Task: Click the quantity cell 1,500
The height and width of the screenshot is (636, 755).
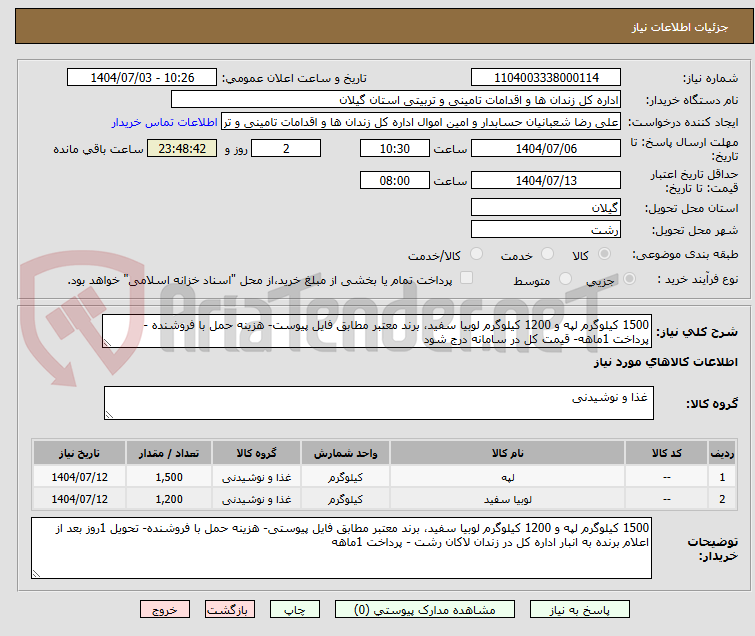Action: pos(169,477)
